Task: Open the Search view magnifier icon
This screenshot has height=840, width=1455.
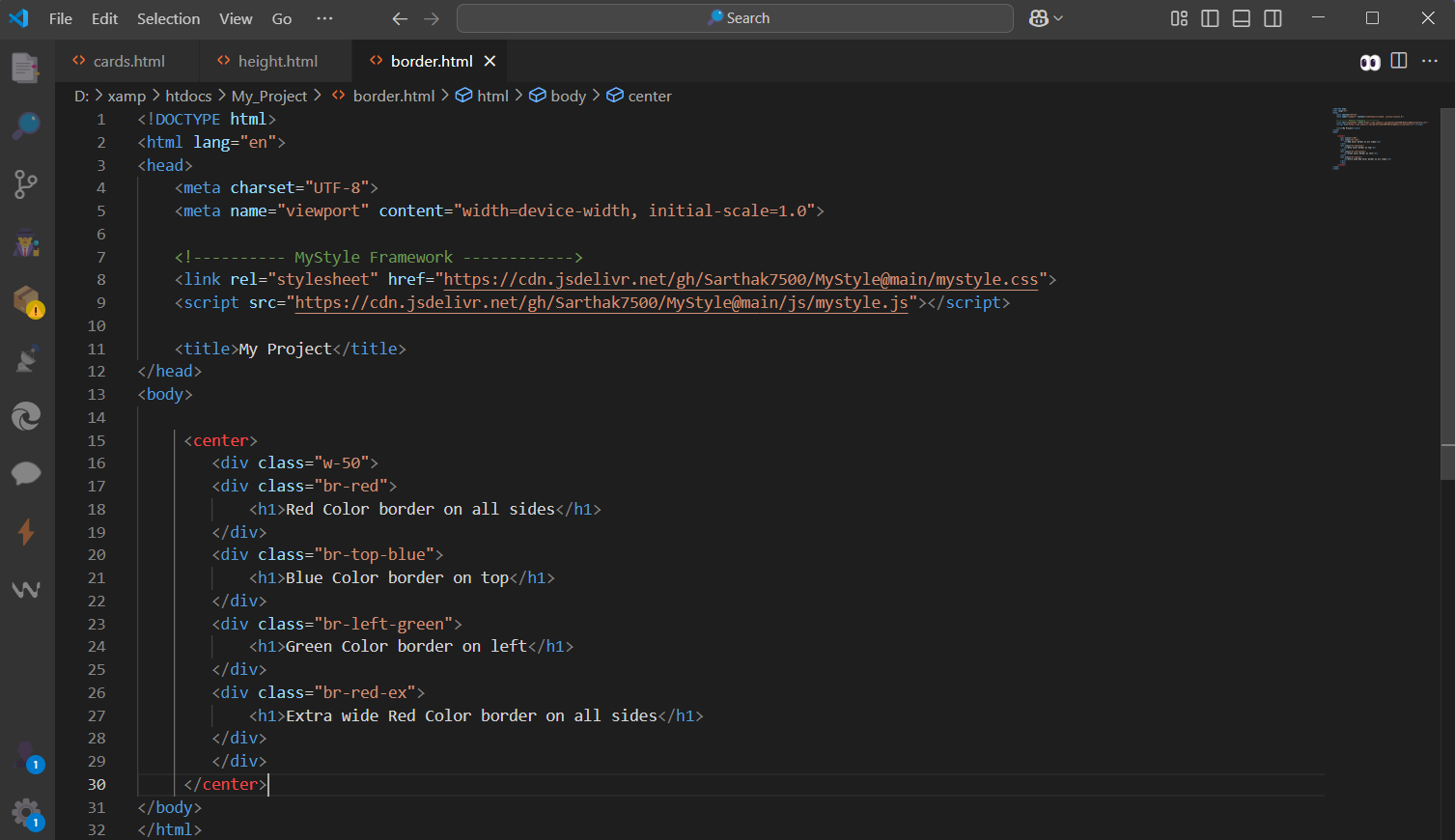Action: point(26,126)
